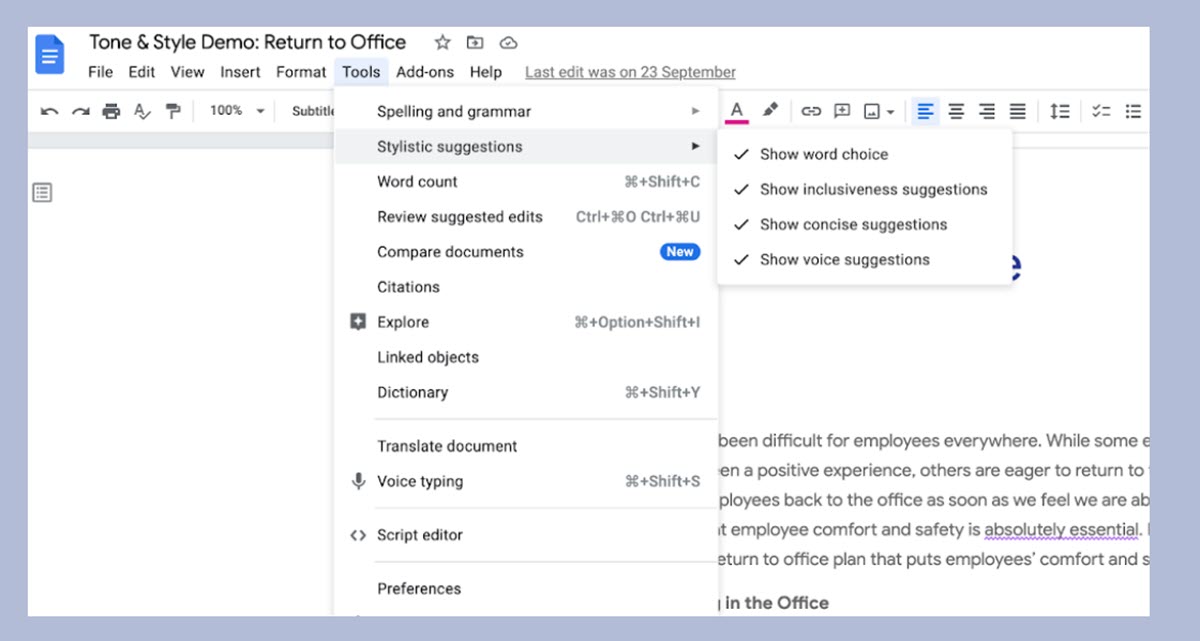This screenshot has height=641, width=1200.
Task: Center align the text
Action: (956, 111)
